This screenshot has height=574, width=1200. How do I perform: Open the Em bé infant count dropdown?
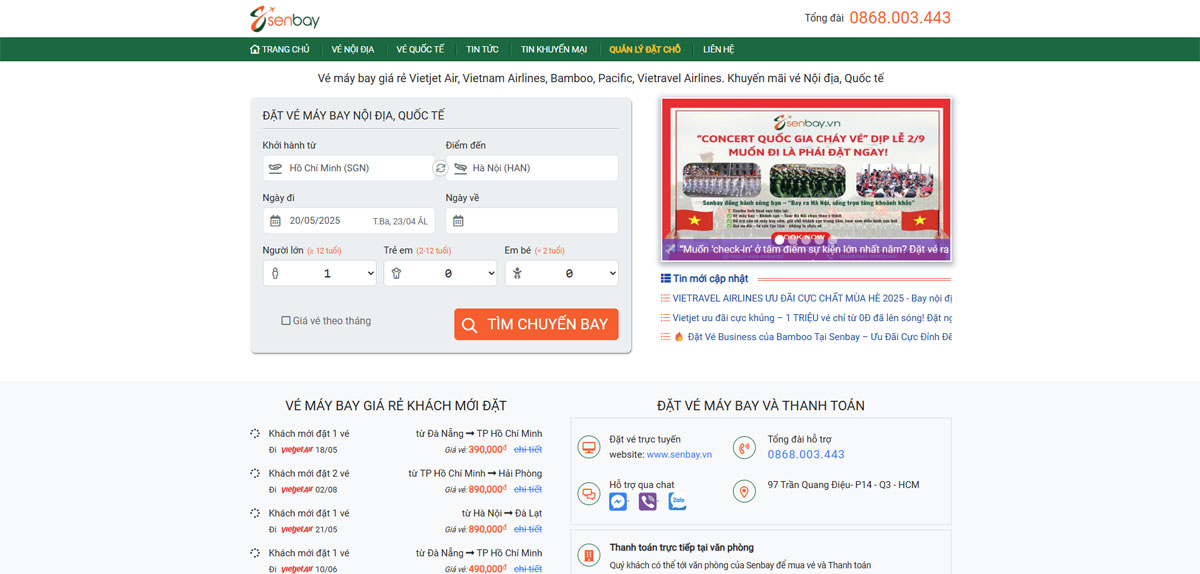[x=561, y=273]
